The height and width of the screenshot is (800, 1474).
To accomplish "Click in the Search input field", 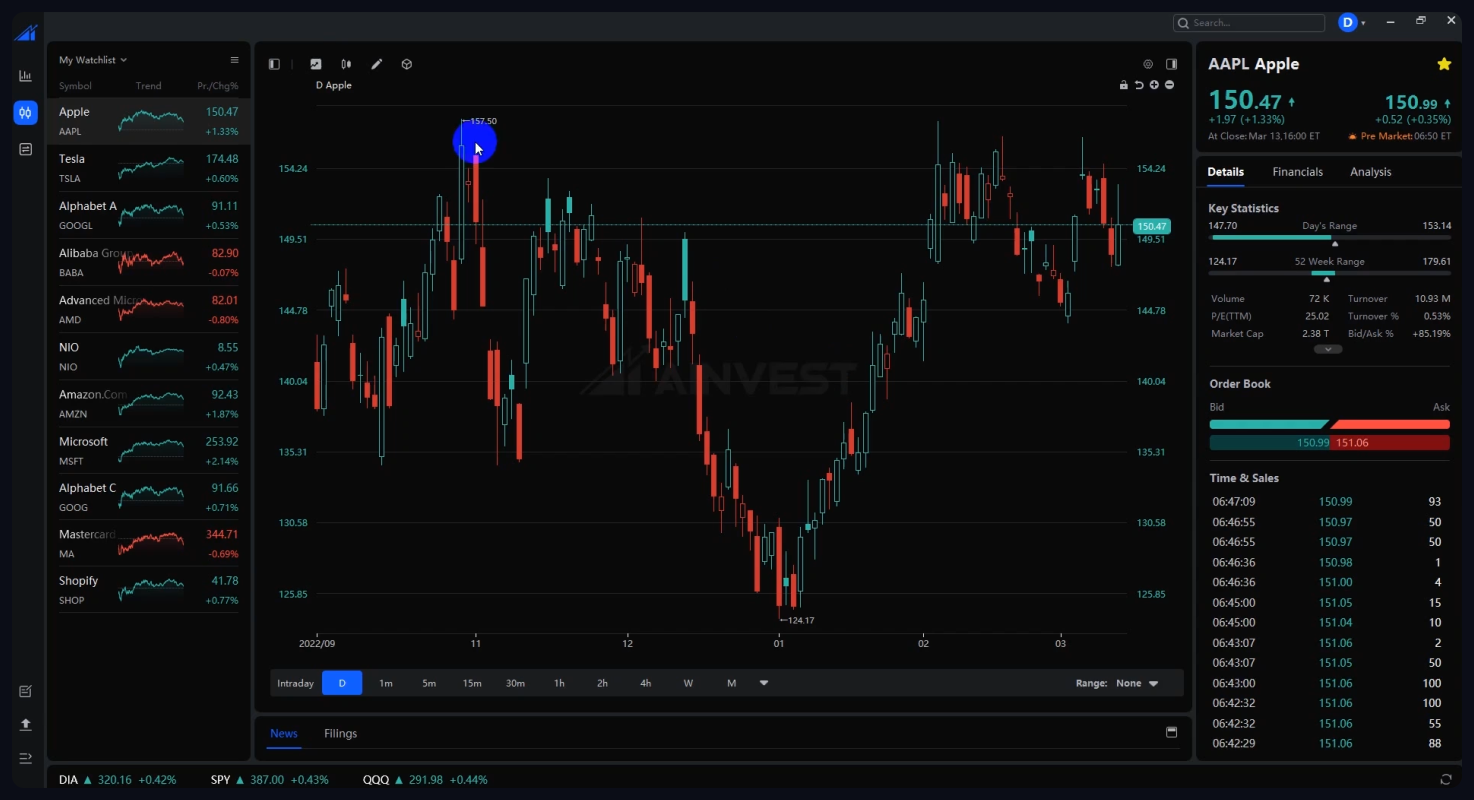I will click(x=1249, y=22).
